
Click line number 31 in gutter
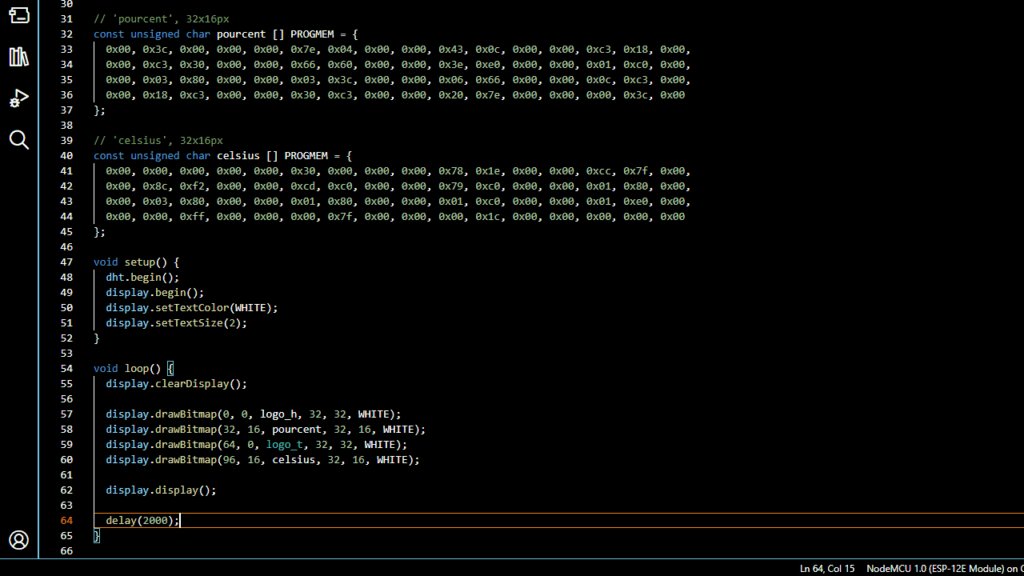[x=67, y=19]
